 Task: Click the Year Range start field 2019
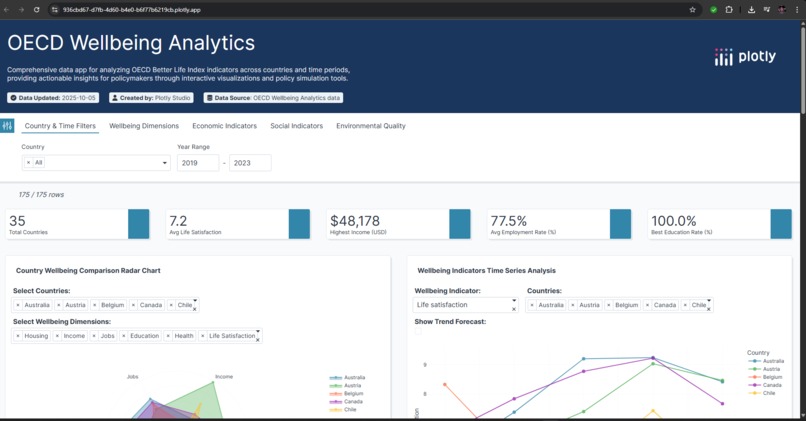198,163
